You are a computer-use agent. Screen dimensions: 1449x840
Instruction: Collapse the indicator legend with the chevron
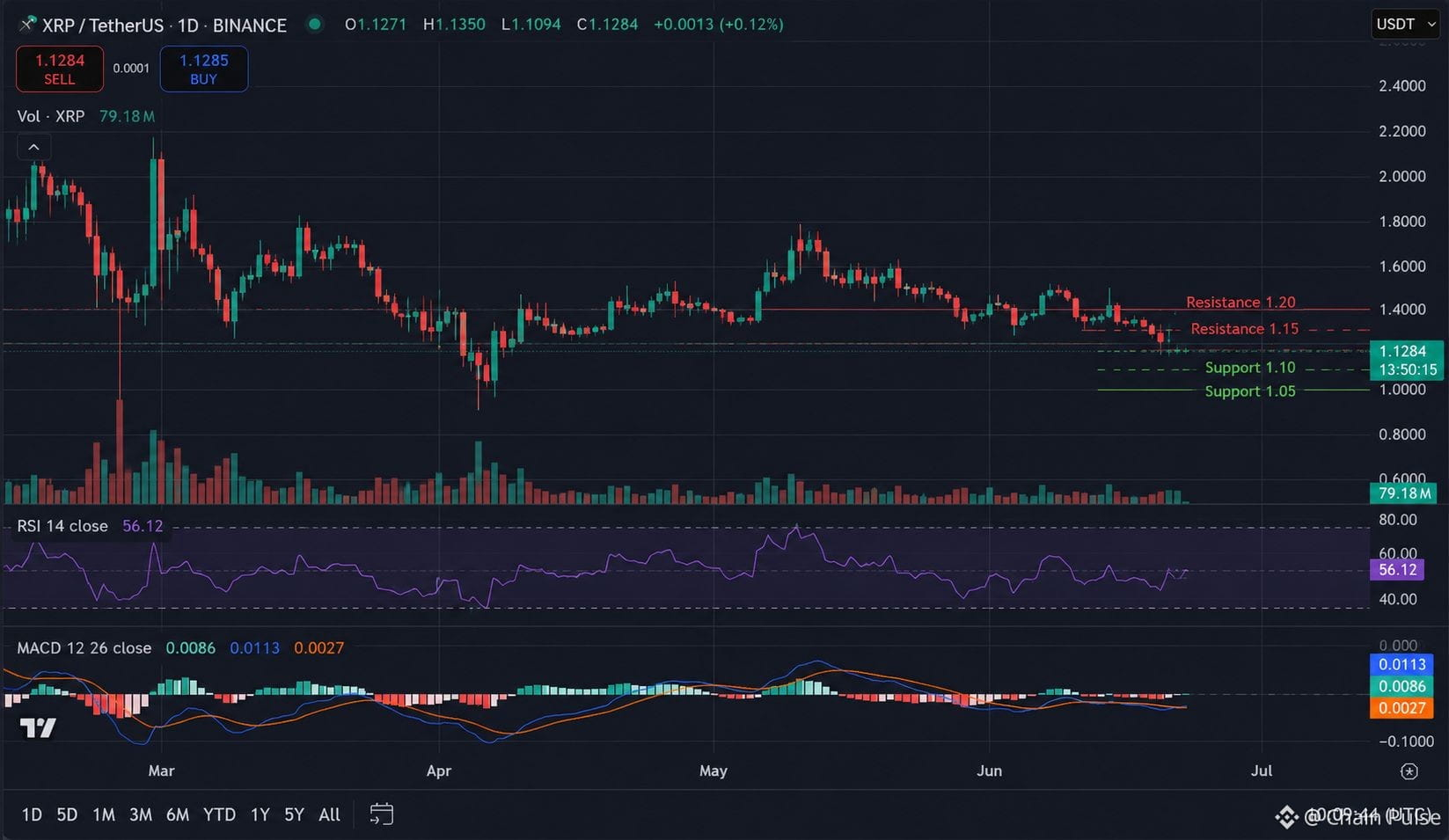pyautogui.click(x=33, y=147)
